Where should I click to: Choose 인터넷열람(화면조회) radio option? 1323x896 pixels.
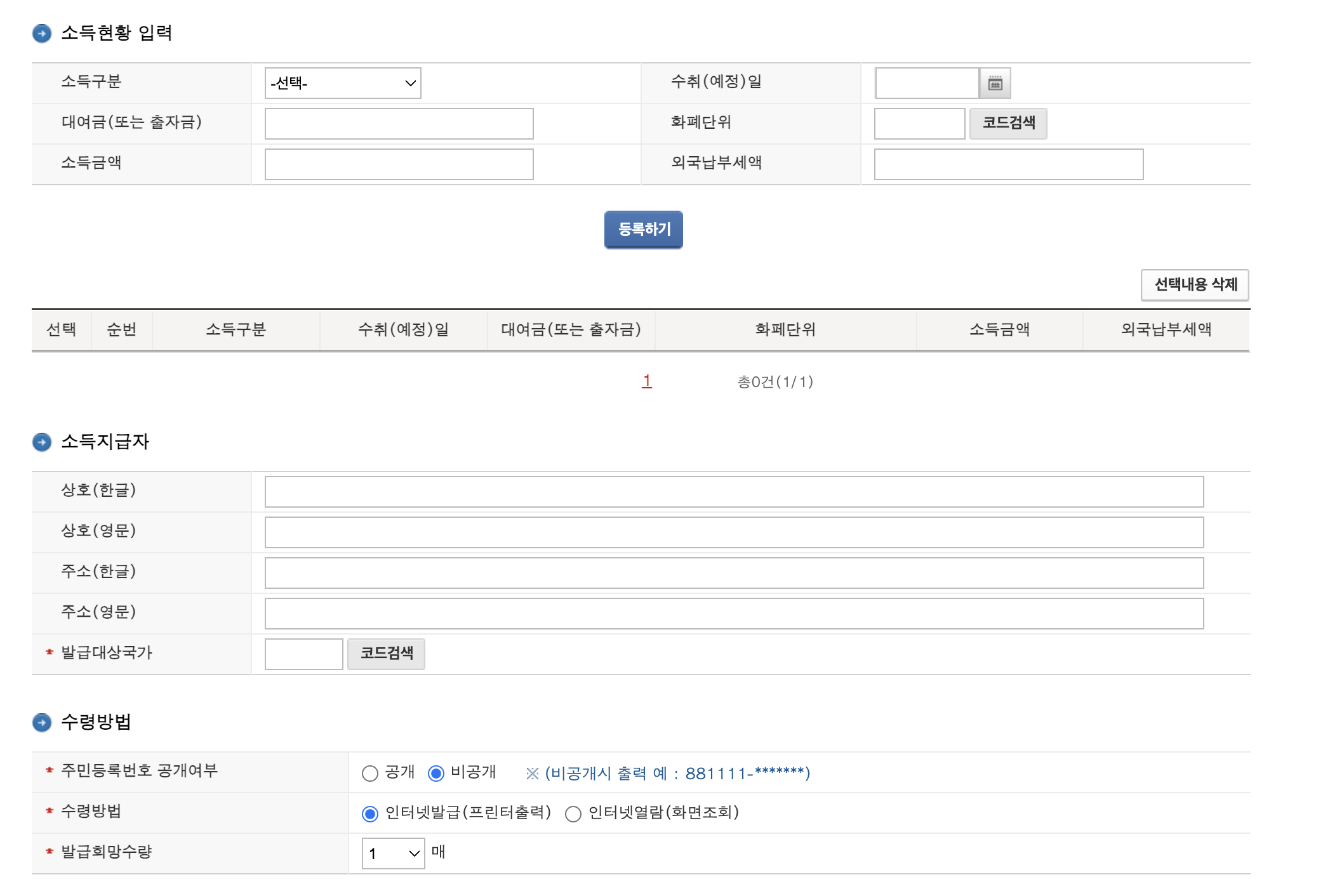(x=573, y=814)
